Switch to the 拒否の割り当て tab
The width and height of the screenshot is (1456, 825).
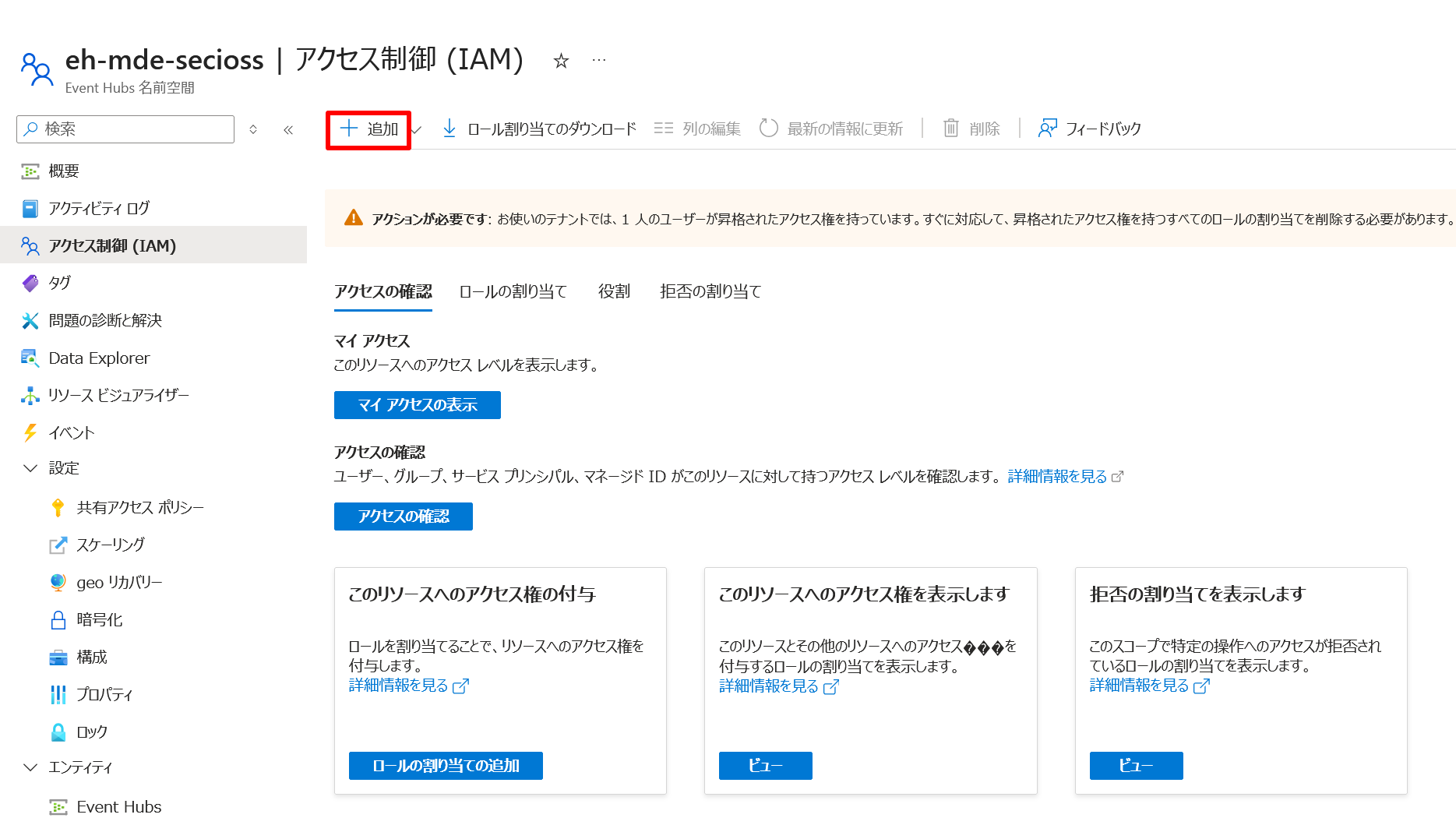tap(710, 292)
